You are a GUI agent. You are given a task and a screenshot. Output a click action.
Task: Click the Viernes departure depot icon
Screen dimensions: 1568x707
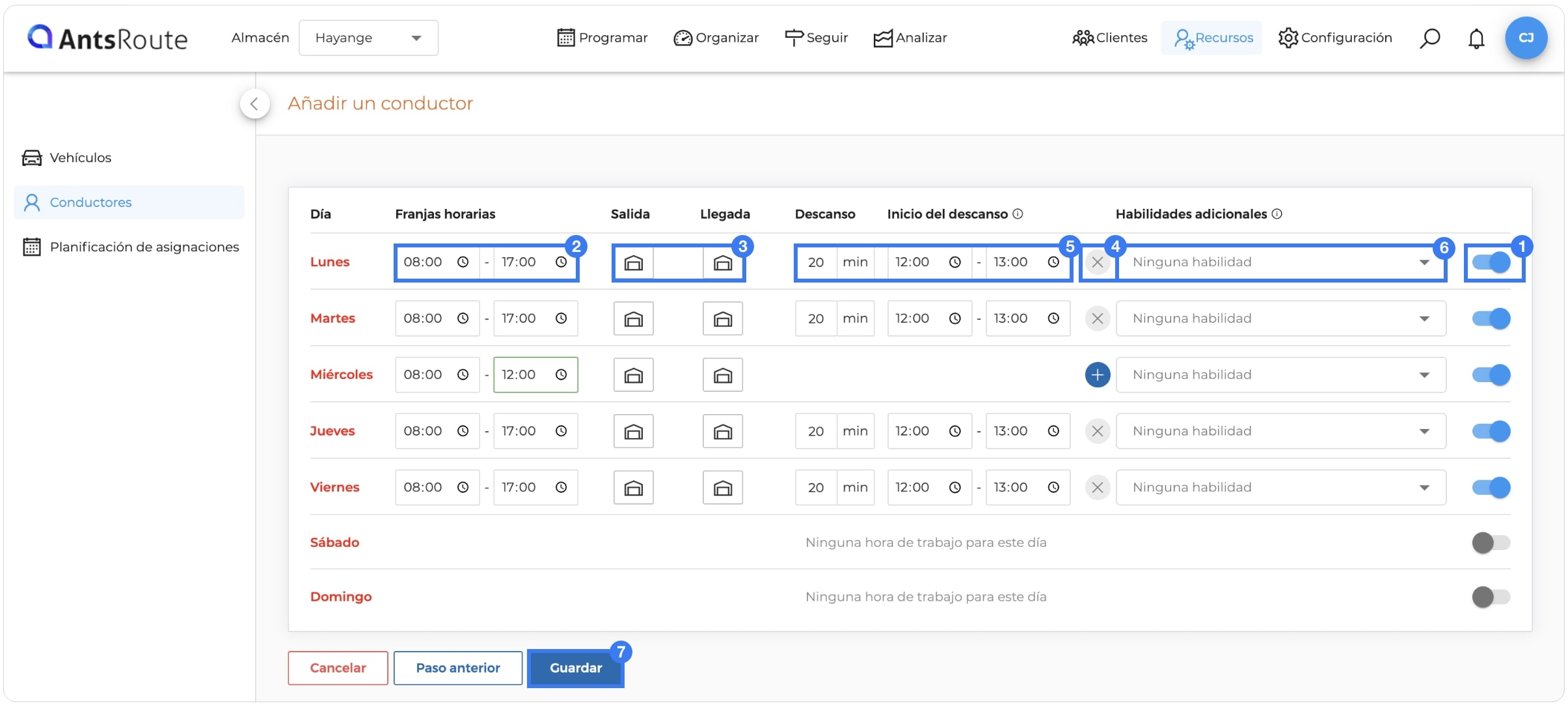click(633, 488)
